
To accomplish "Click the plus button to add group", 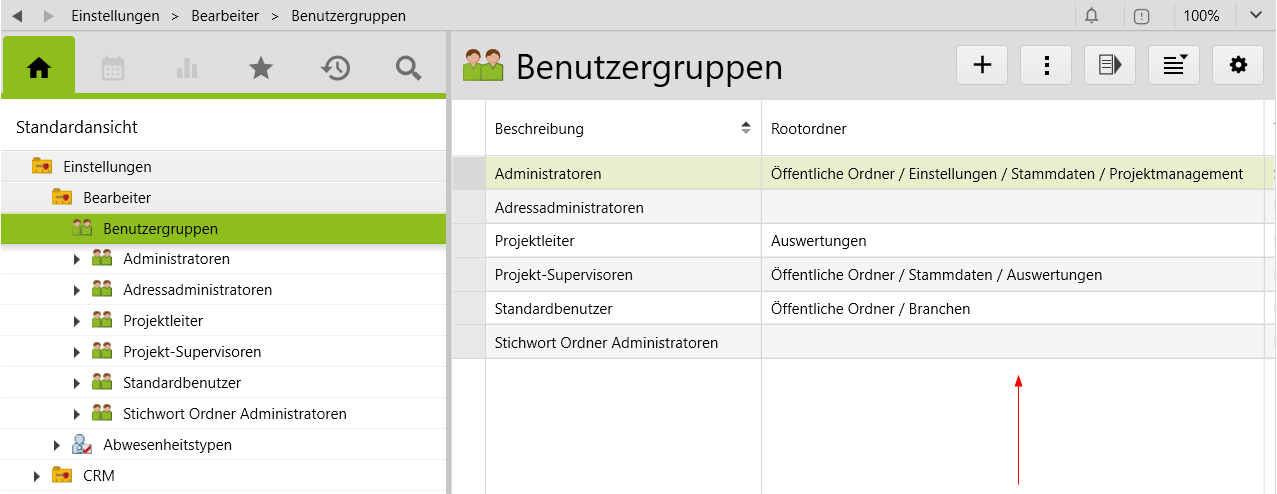I will tap(982, 65).
